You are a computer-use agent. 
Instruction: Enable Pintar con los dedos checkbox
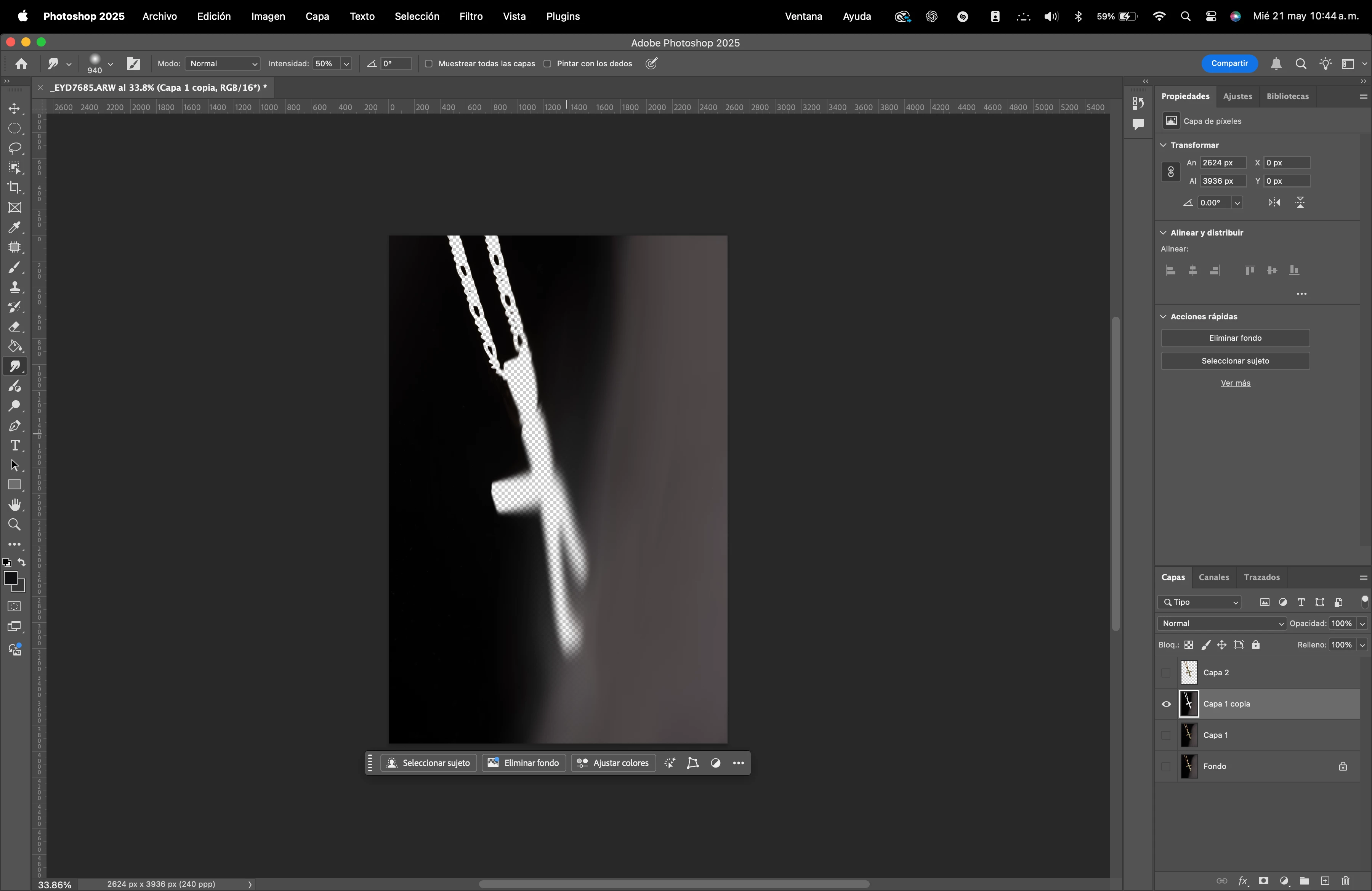pos(547,64)
